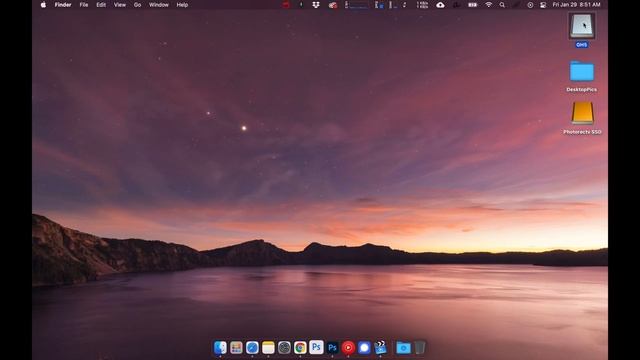This screenshot has height=360, width=640.
Task: Open the light Ps icon in the Dock
Action: click(x=316, y=347)
